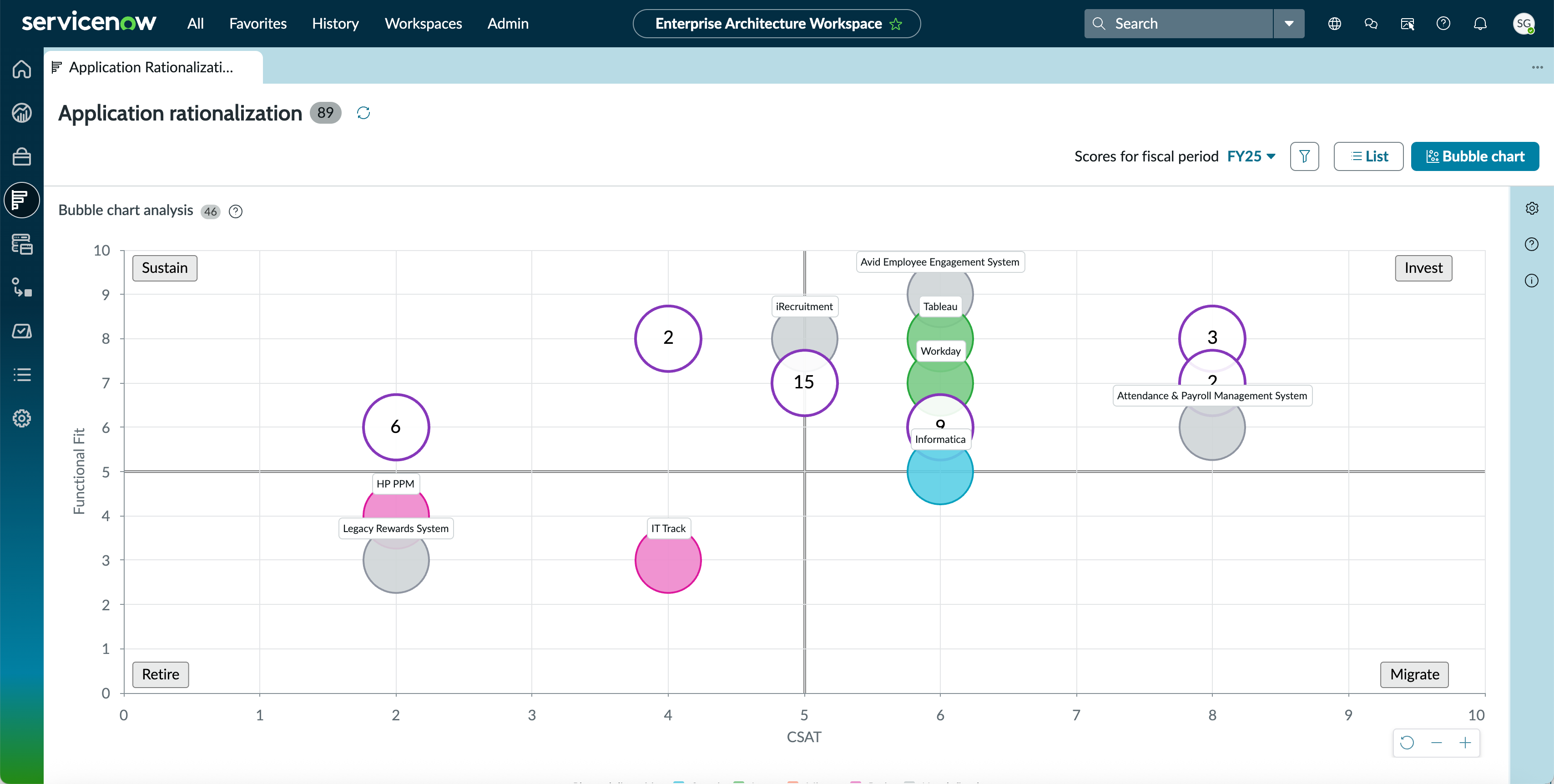1554x784 pixels.
Task: Click the refresh icon beside the count badge
Action: point(363,113)
